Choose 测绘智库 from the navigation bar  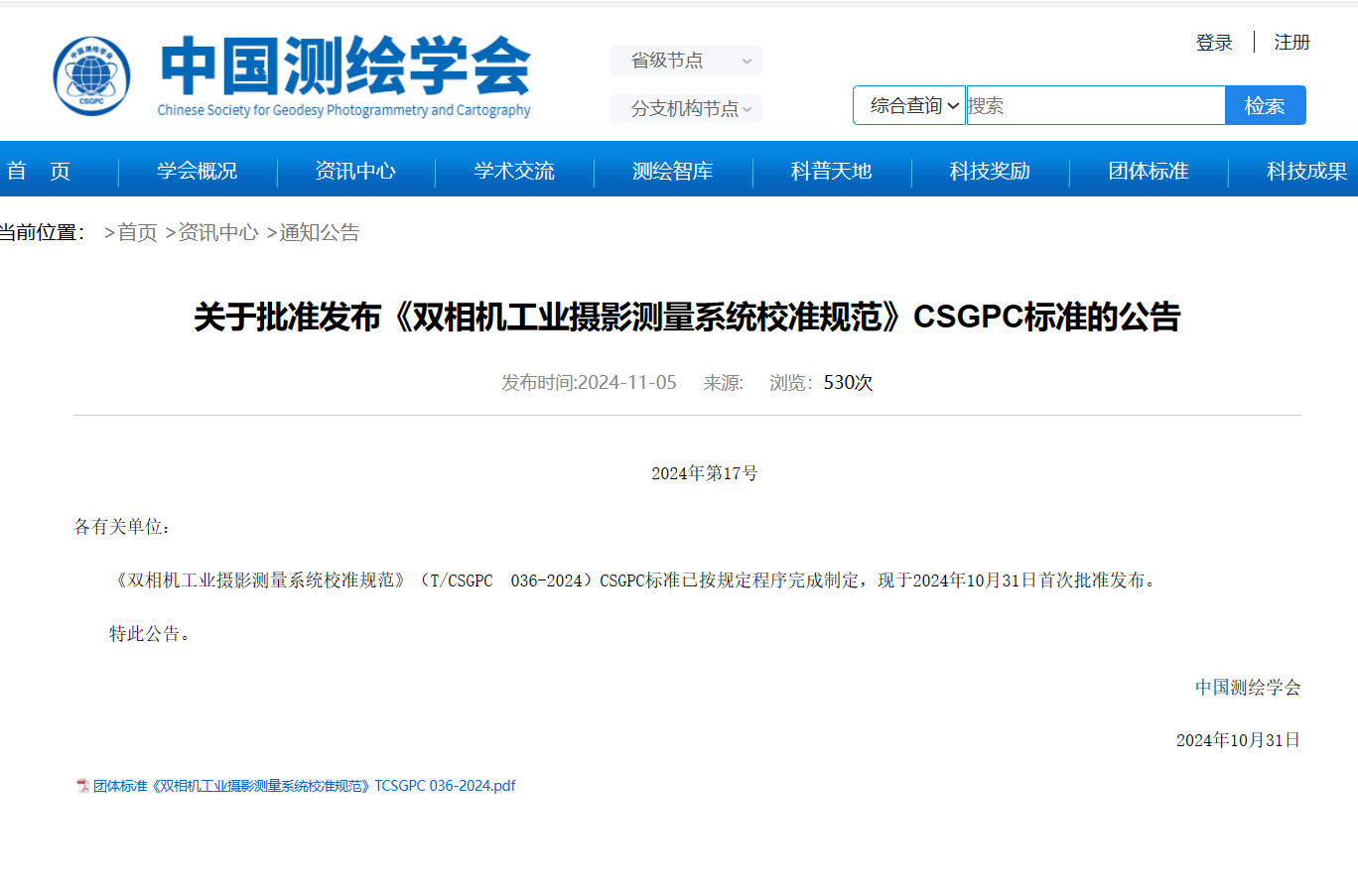(672, 171)
